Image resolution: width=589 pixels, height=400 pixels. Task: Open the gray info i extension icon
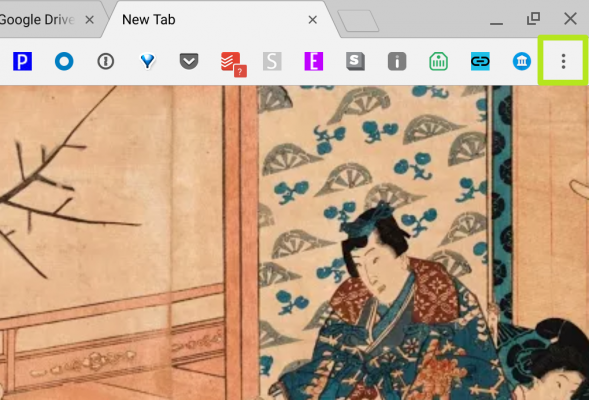tap(397, 61)
